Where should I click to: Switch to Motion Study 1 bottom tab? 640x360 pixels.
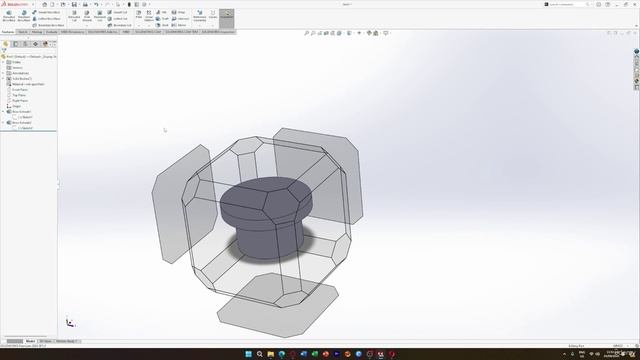pos(67,341)
